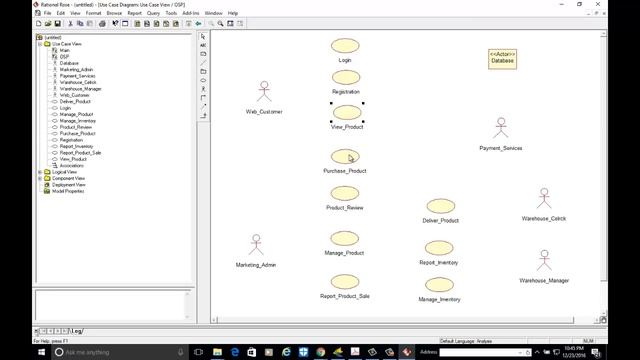Expand the Logical View folder

40,172
